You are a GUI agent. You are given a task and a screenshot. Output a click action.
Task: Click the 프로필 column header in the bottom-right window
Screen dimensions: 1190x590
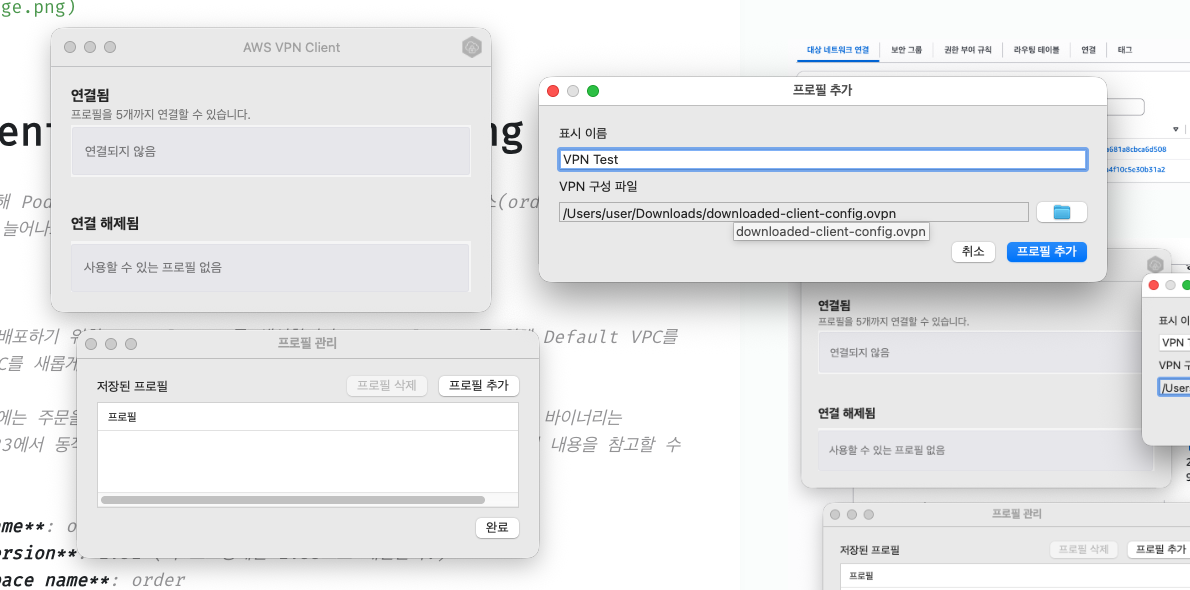tap(1015, 576)
